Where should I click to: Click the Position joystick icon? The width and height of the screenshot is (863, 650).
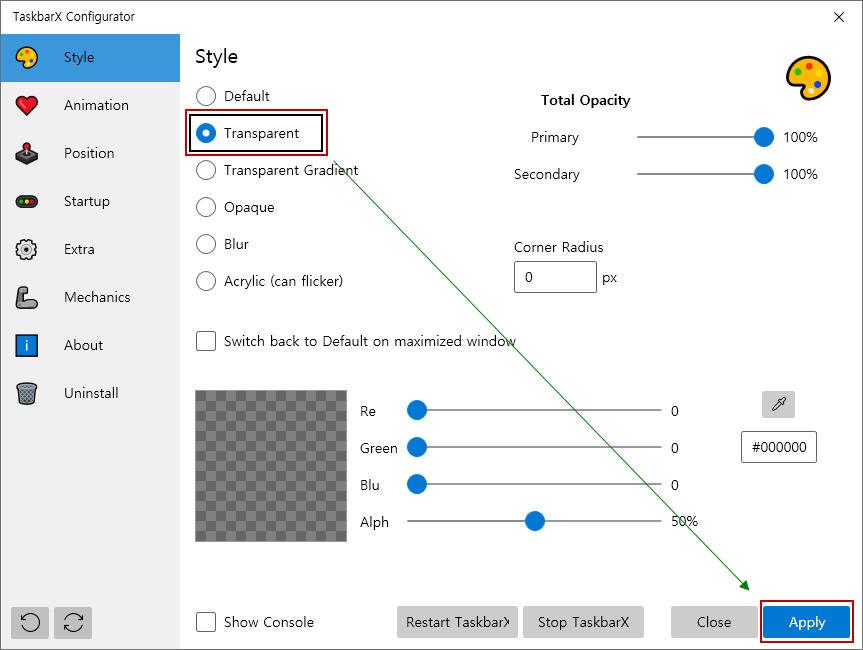coord(26,154)
